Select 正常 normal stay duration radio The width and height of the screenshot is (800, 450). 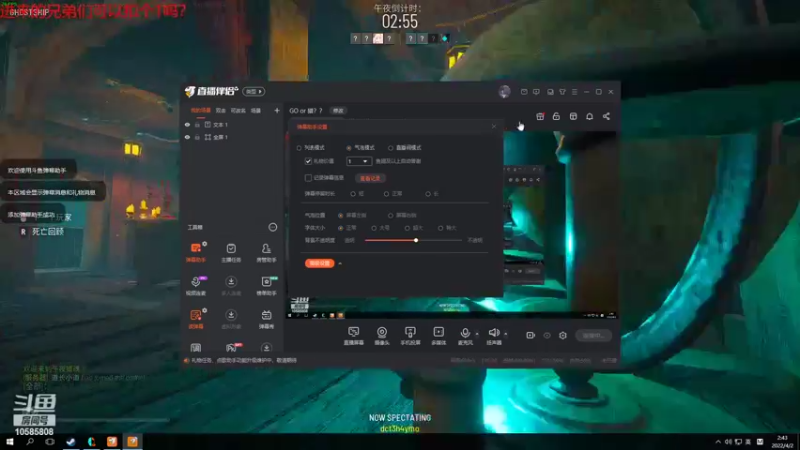[x=386, y=194]
